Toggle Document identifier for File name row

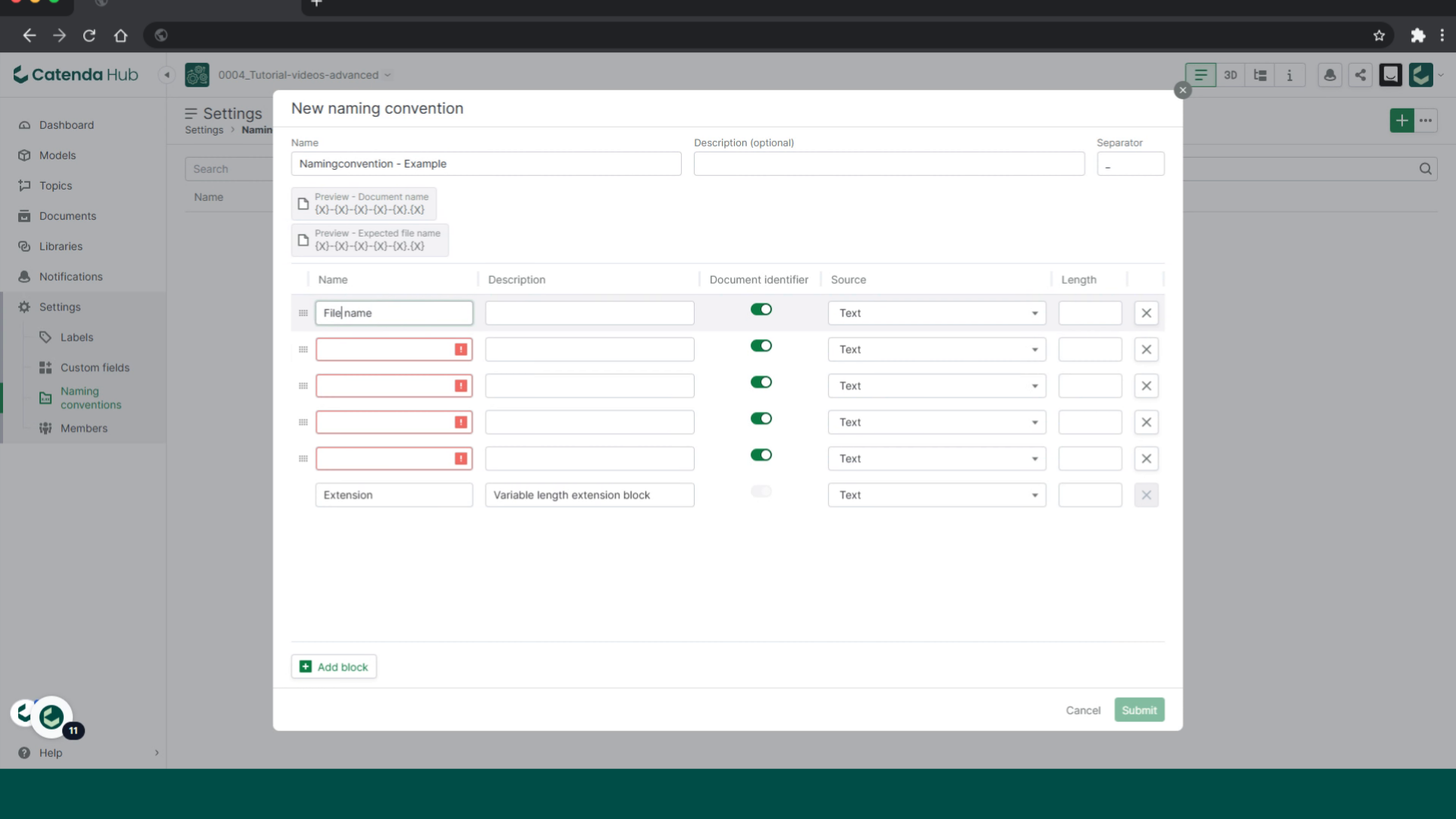click(761, 309)
